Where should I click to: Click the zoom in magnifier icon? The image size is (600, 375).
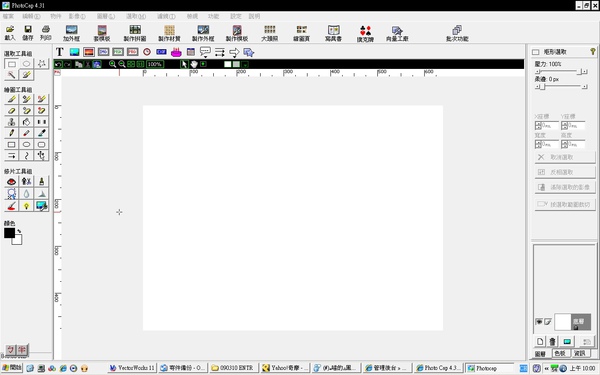pyautogui.click(x=112, y=64)
